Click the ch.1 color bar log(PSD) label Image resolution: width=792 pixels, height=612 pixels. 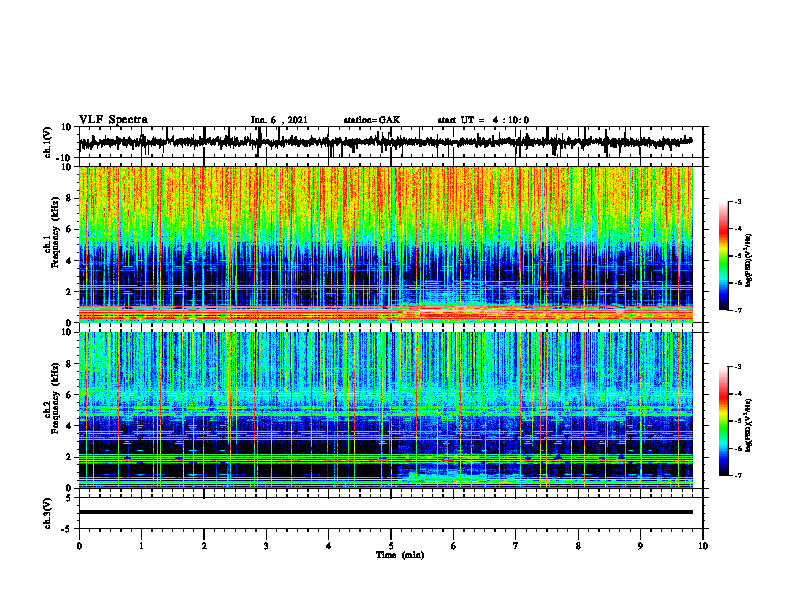tap(748, 260)
